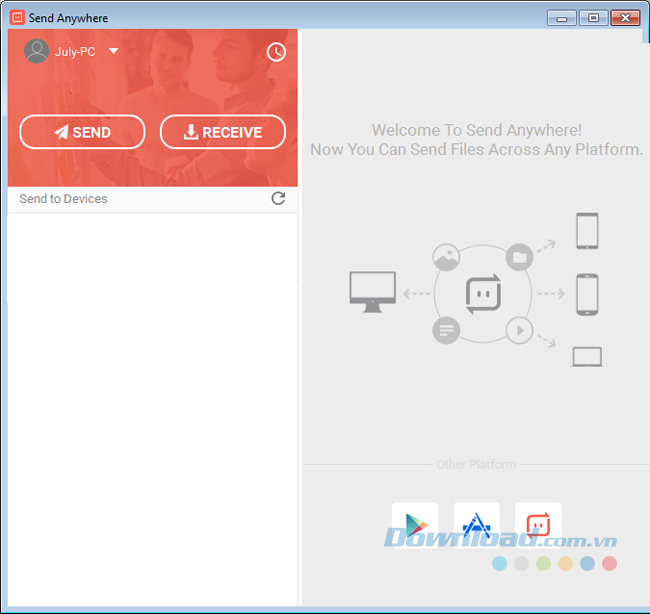Click the photo icon in the diagram
Viewport: 650px width, 614px height.
(446, 257)
